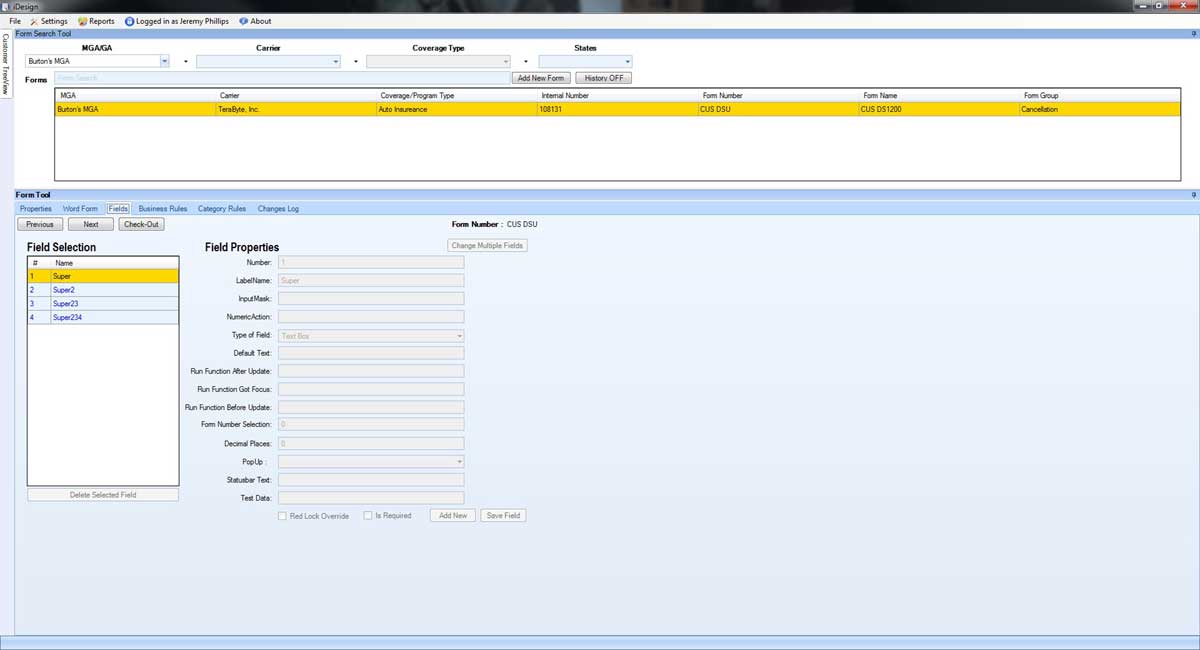The width and height of the screenshot is (1200, 650).
Task: Click Run Function After Update field
Action: [371, 371]
